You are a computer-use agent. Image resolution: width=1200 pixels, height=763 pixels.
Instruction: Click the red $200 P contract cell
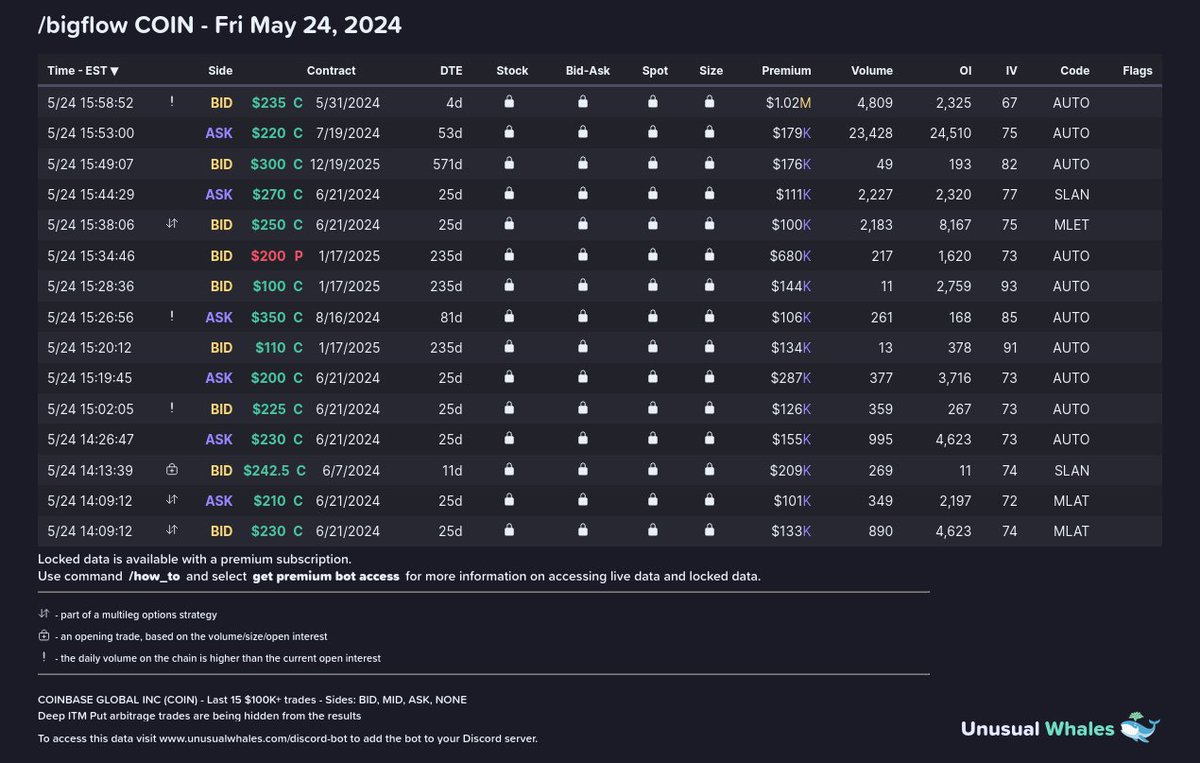point(277,255)
